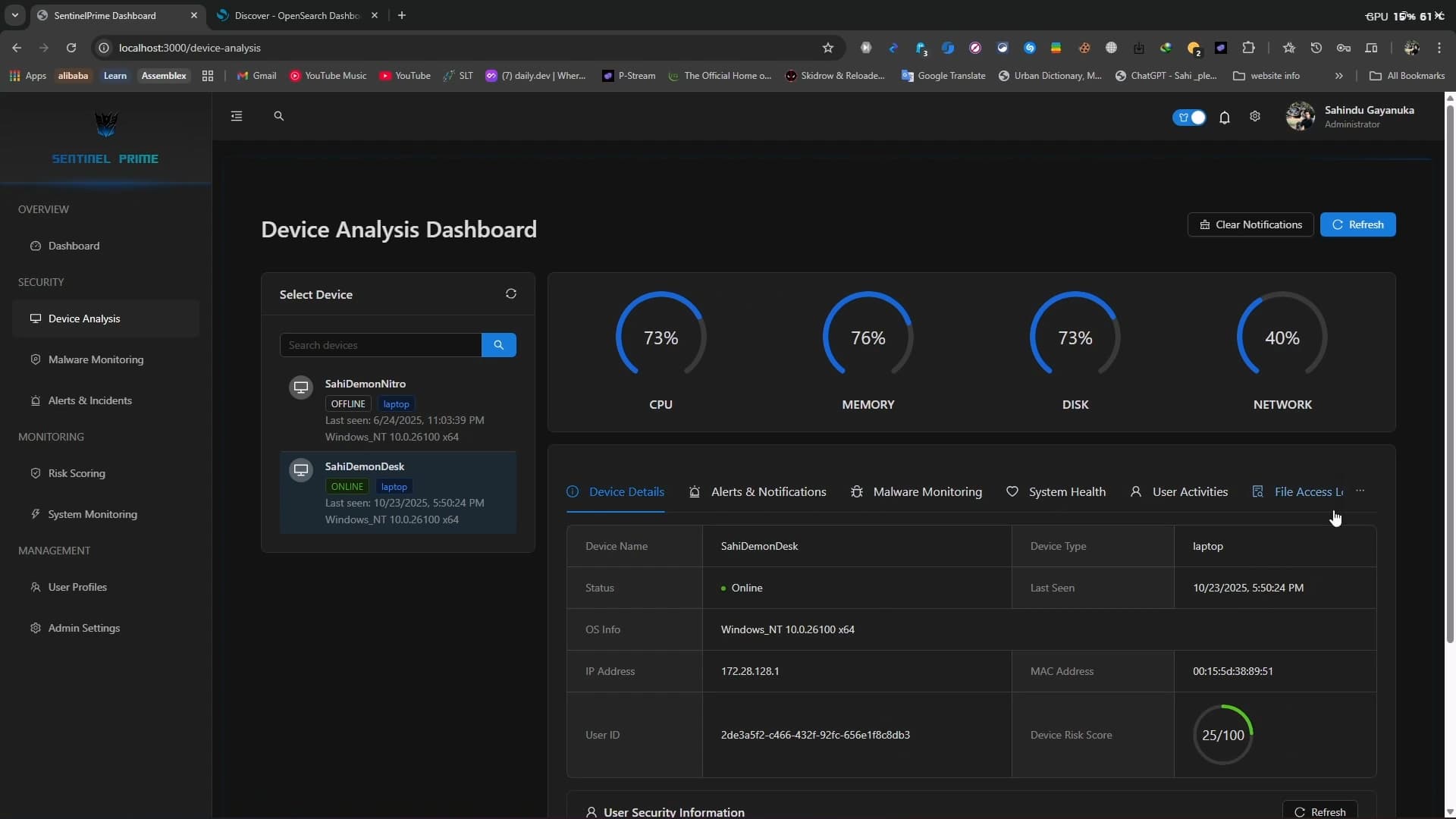Switch to Alerts & Notifications tab

[x=758, y=492]
